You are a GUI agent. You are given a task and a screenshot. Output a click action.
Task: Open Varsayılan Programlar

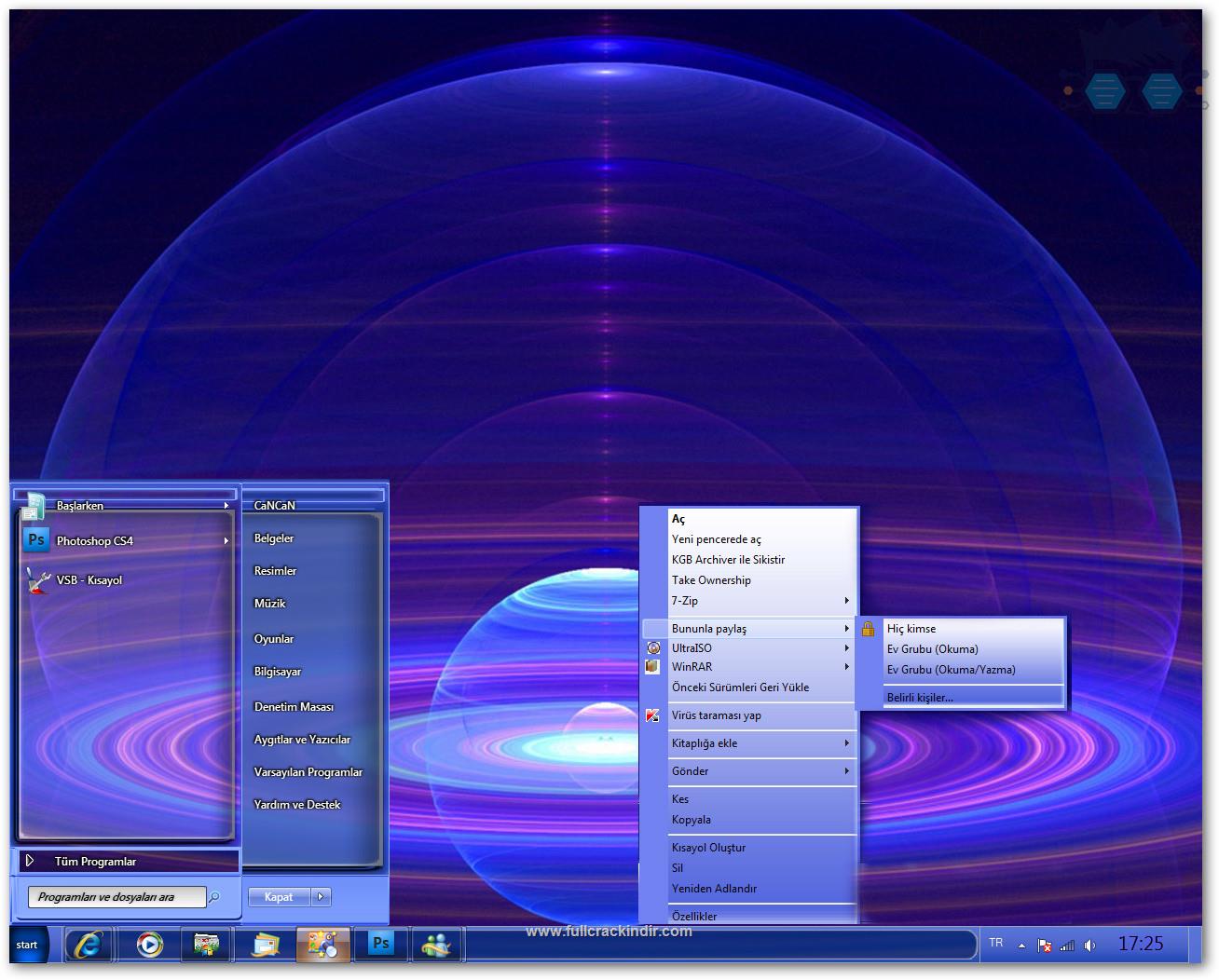pyautogui.click(x=308, y=772)
